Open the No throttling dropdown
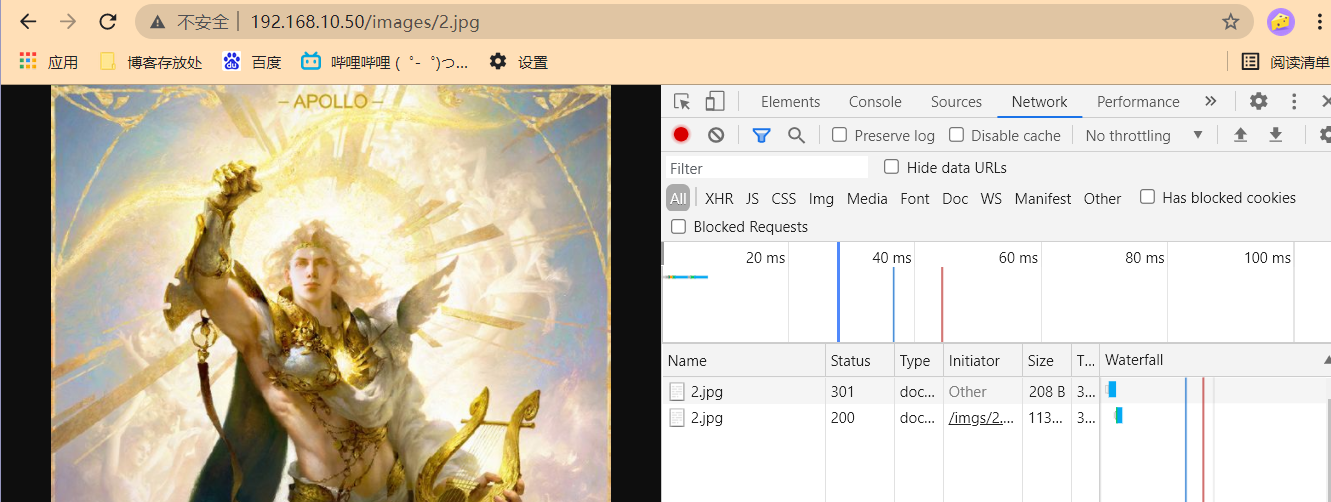The height and width of the screenshot is (502, 1331). (1144, 135)
